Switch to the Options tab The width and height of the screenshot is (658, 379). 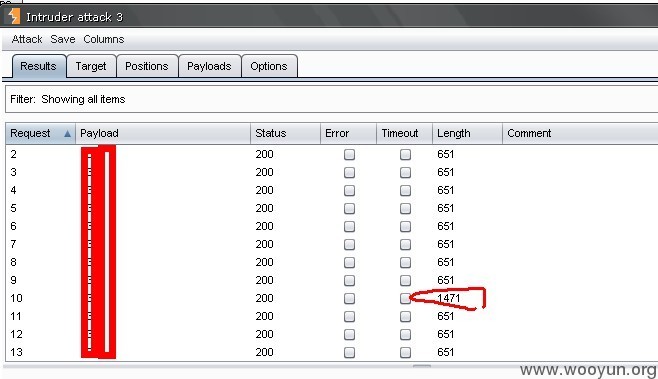click(x=269, y=66)
